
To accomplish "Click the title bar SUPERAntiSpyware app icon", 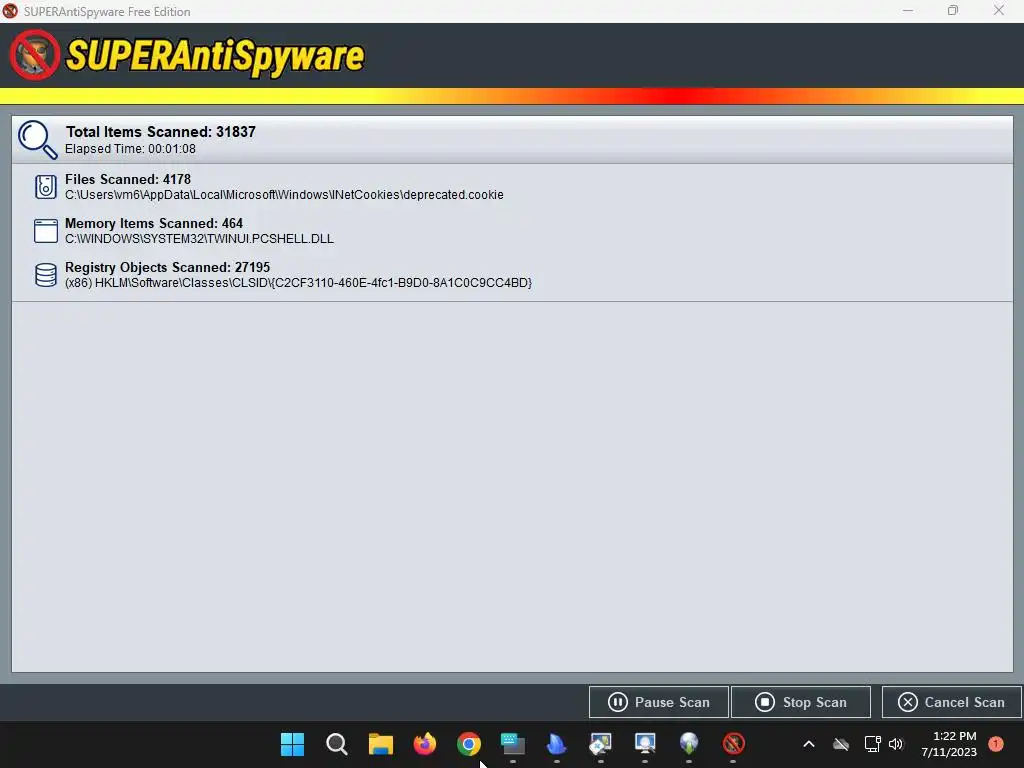I will (x=10, y=11).
